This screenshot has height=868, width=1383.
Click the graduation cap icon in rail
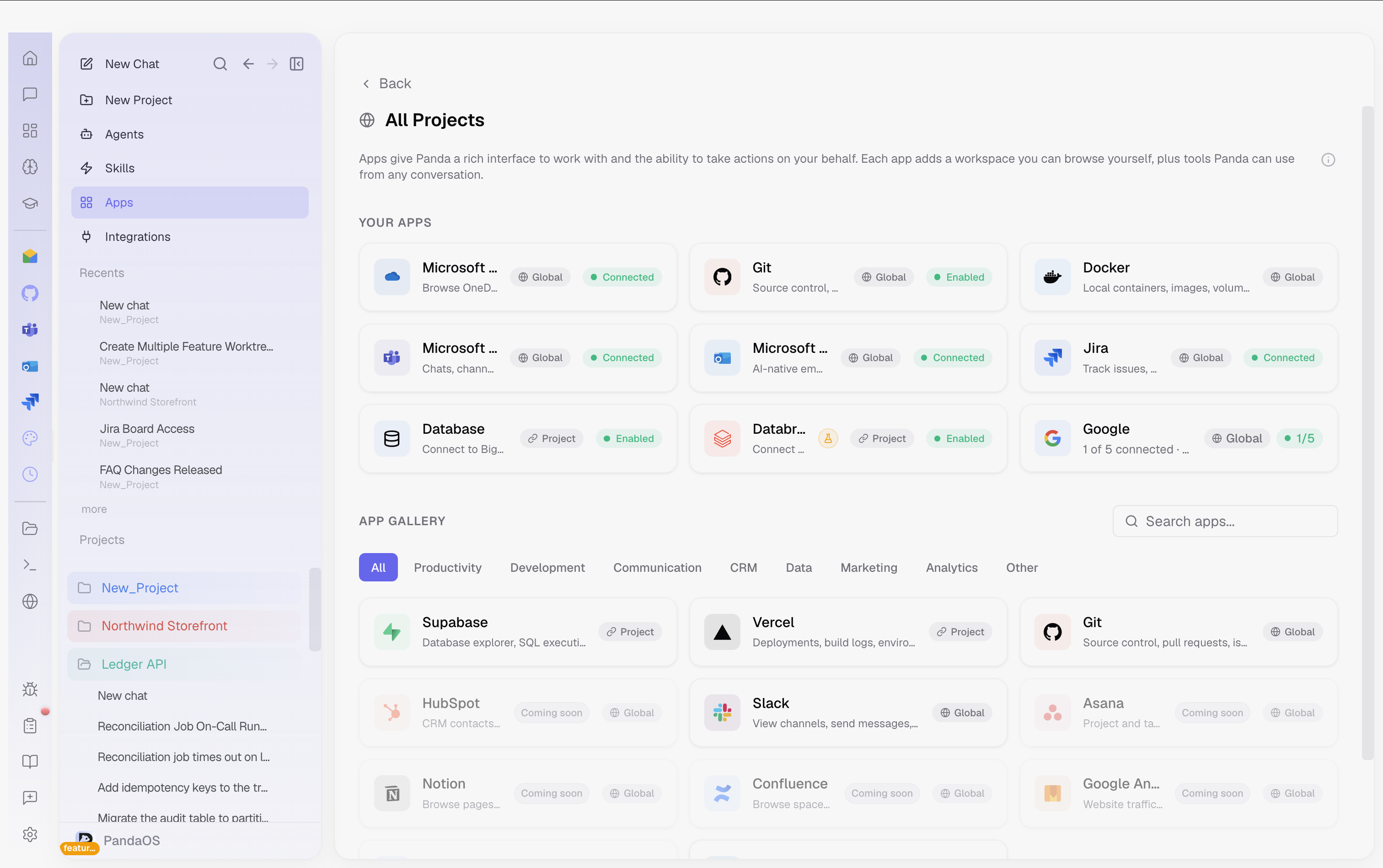pos(30,203)
